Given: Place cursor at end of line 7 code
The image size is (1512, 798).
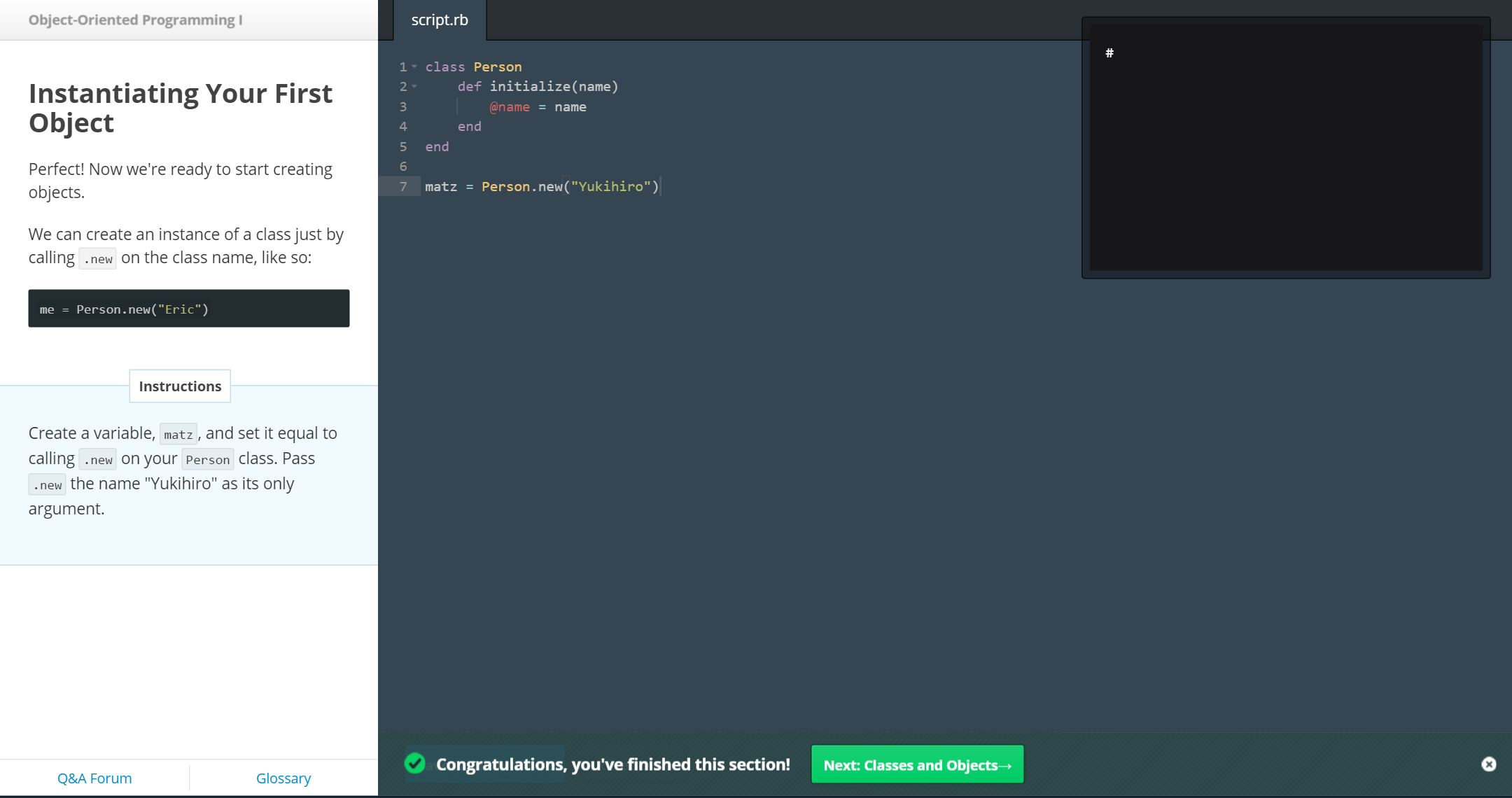Looking at the screenshot, I should click(659, 187).
